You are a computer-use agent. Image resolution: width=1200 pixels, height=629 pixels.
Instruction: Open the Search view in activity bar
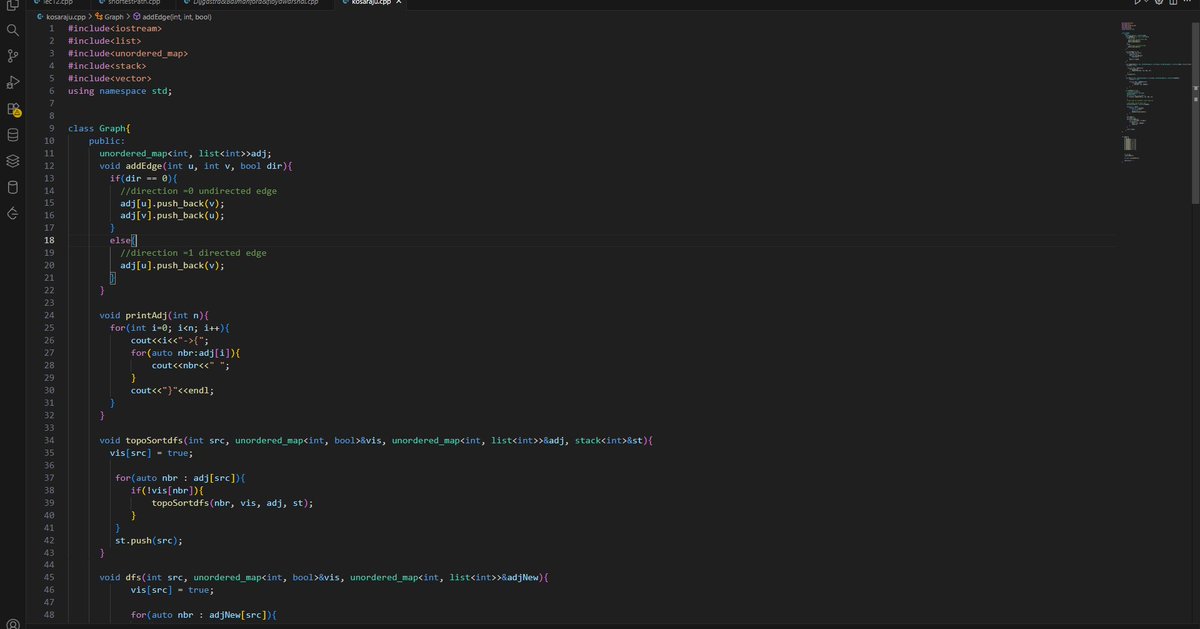tap(12, 30)
